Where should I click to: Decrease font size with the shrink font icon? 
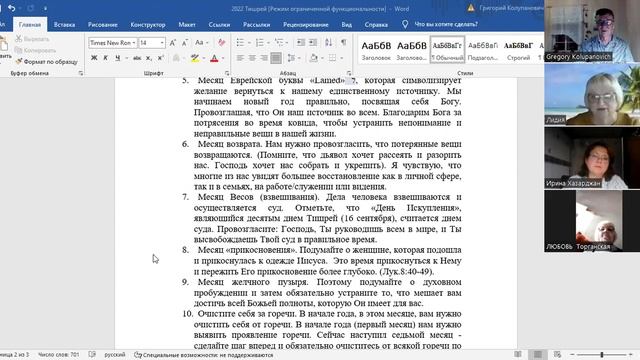[x=185, y=42]
